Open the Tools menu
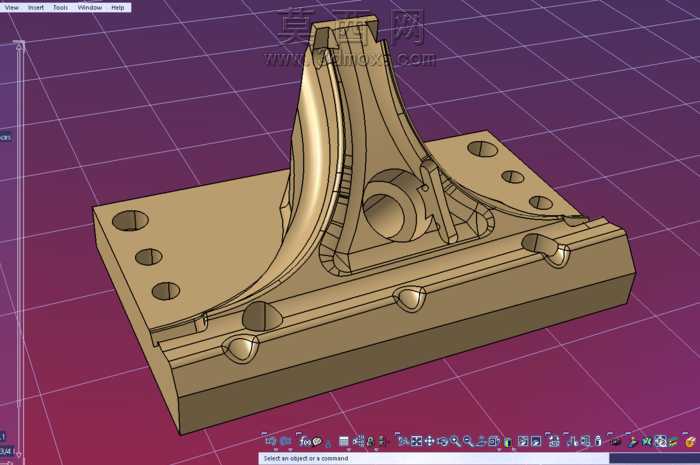Screen dimensions: 700x465 coord(60,8)
